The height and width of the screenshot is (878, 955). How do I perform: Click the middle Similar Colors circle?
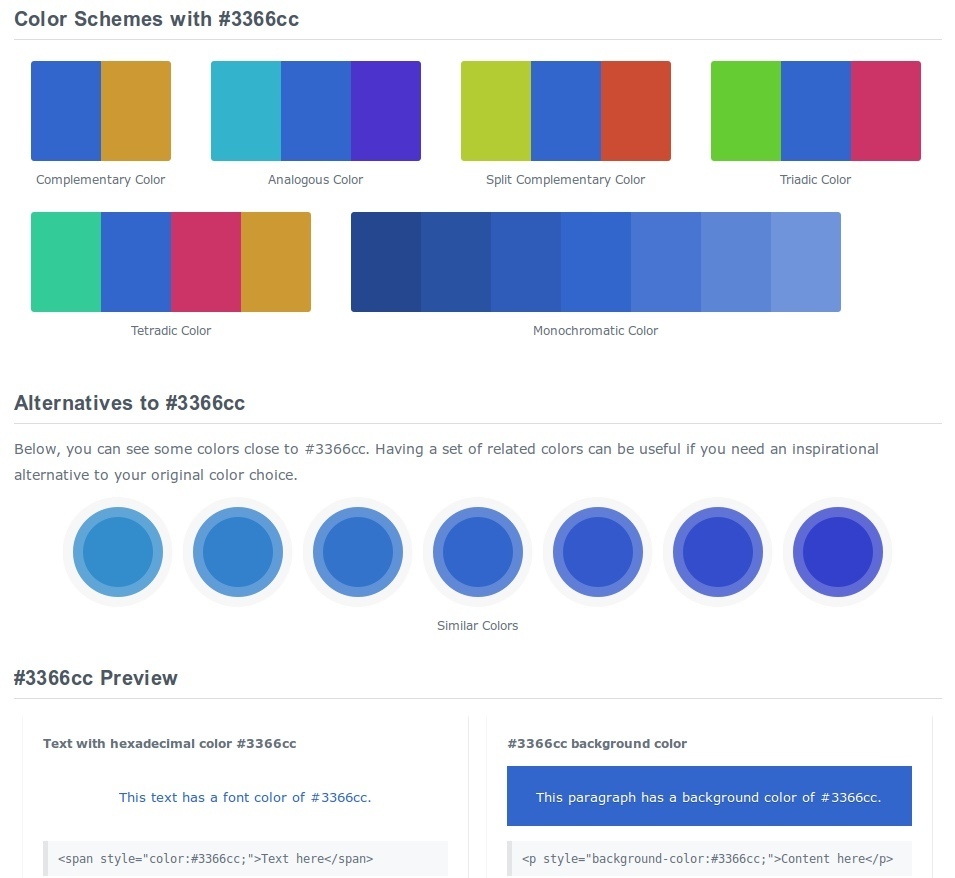point(478,552)
